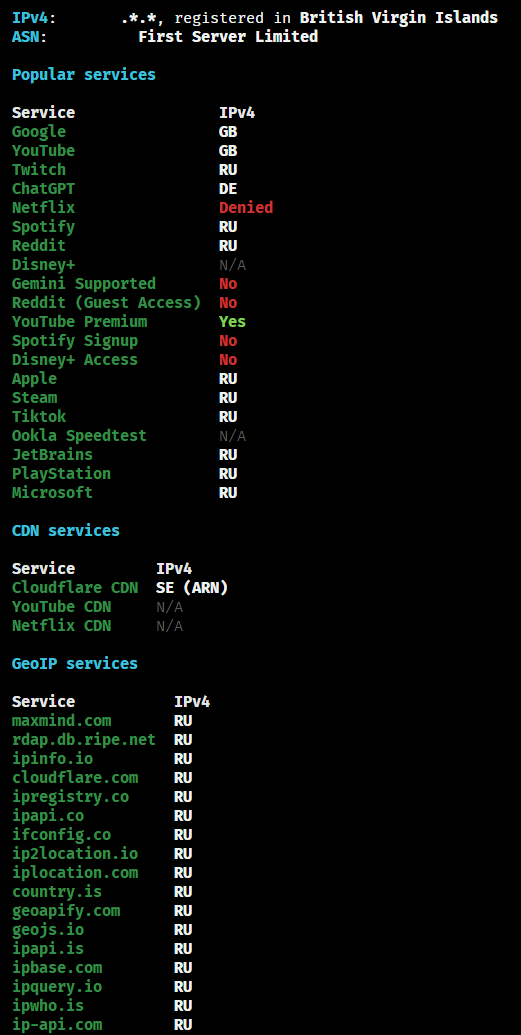
Task: Click the GeoIP services heading
Action: click(75, 663)
